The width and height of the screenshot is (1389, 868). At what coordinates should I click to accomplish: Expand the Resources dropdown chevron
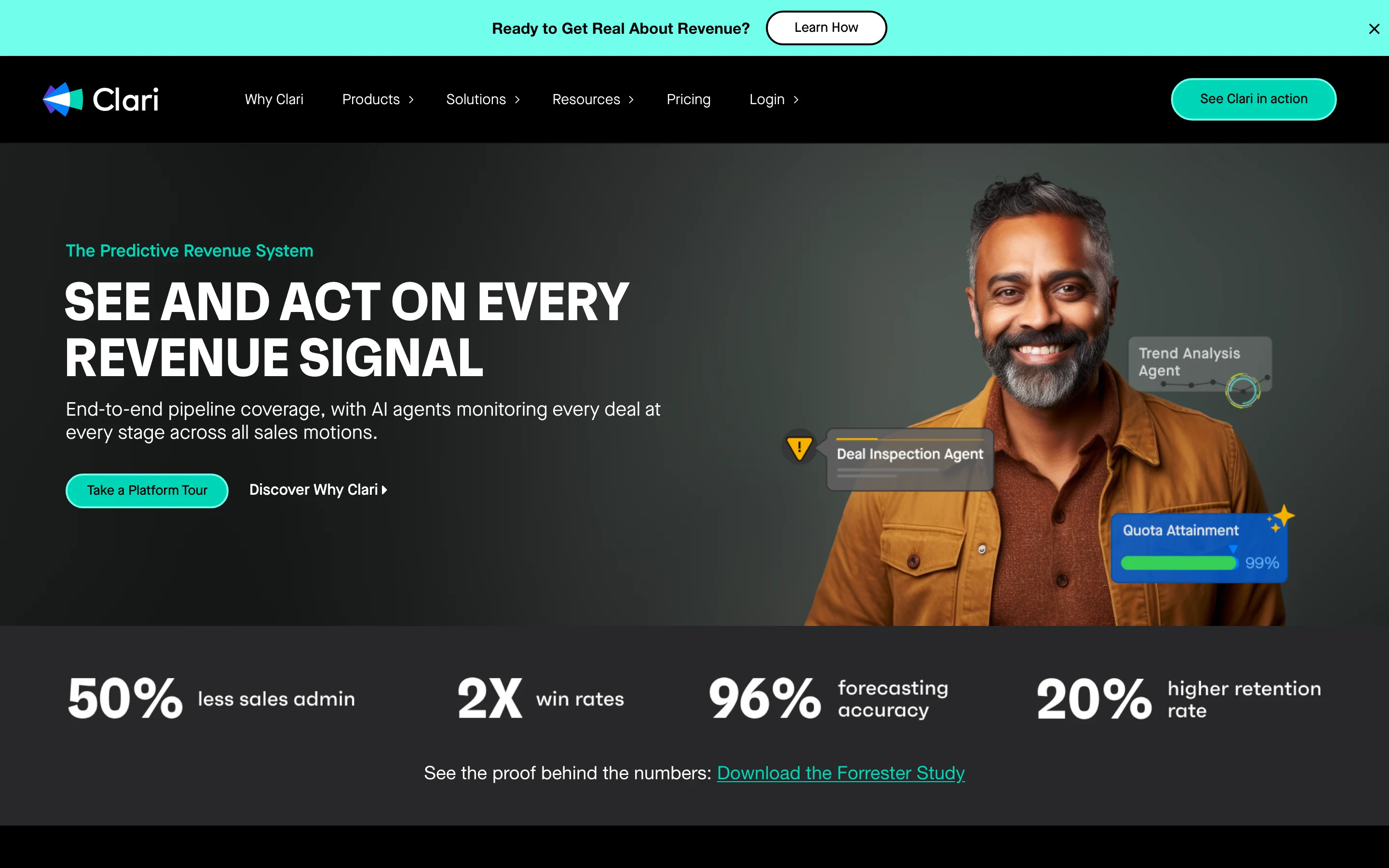click(x=631, y=100)
